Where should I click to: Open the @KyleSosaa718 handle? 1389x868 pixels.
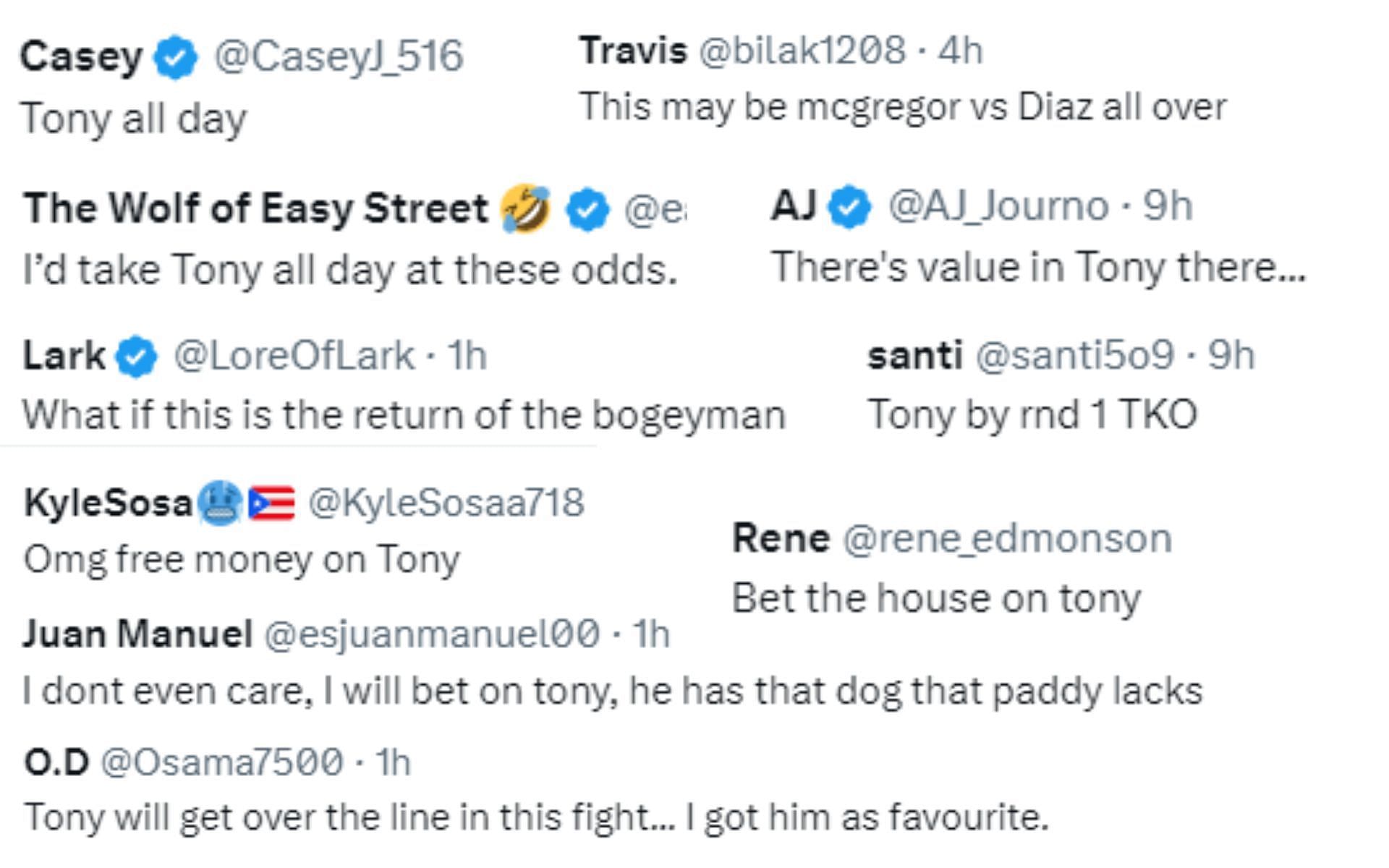[446, 503]
